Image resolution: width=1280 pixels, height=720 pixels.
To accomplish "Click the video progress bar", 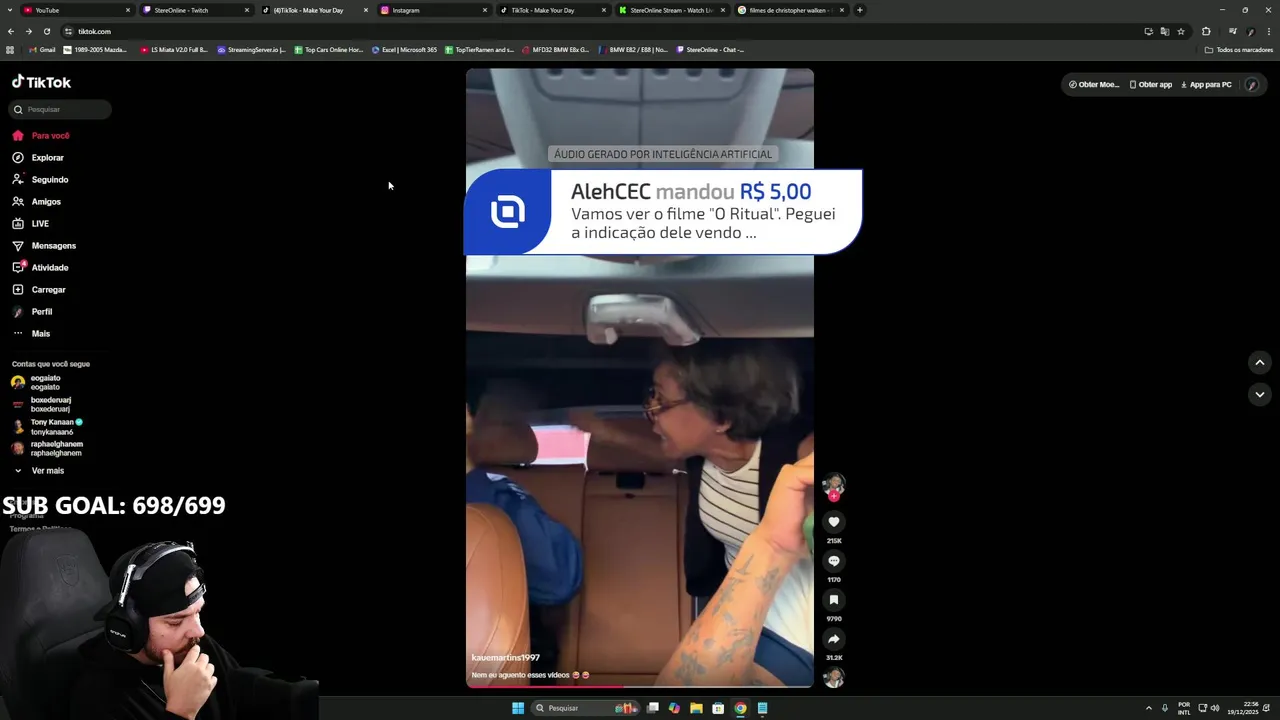I will click(639, 686).
